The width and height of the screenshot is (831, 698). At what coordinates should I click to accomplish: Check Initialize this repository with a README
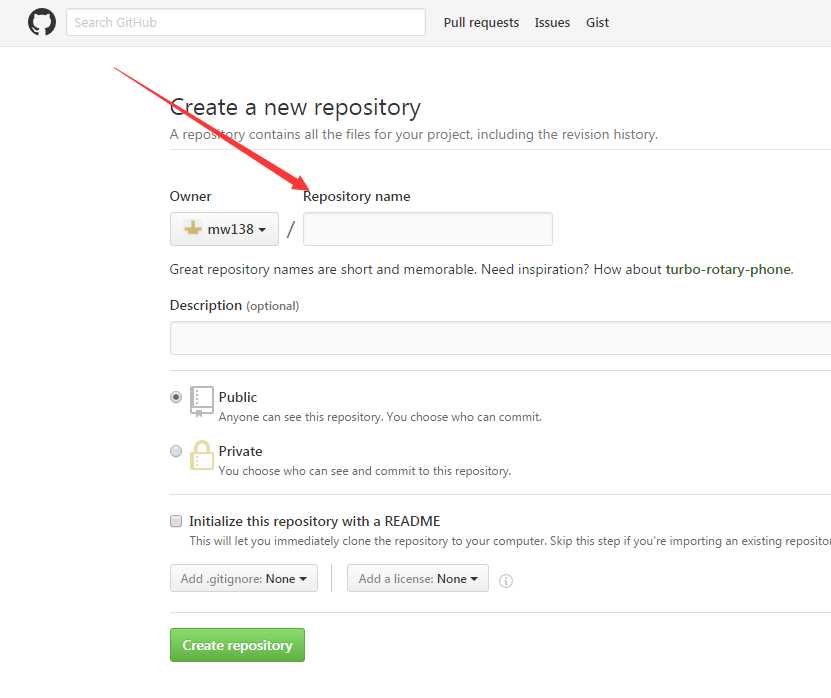click(176, 521)
